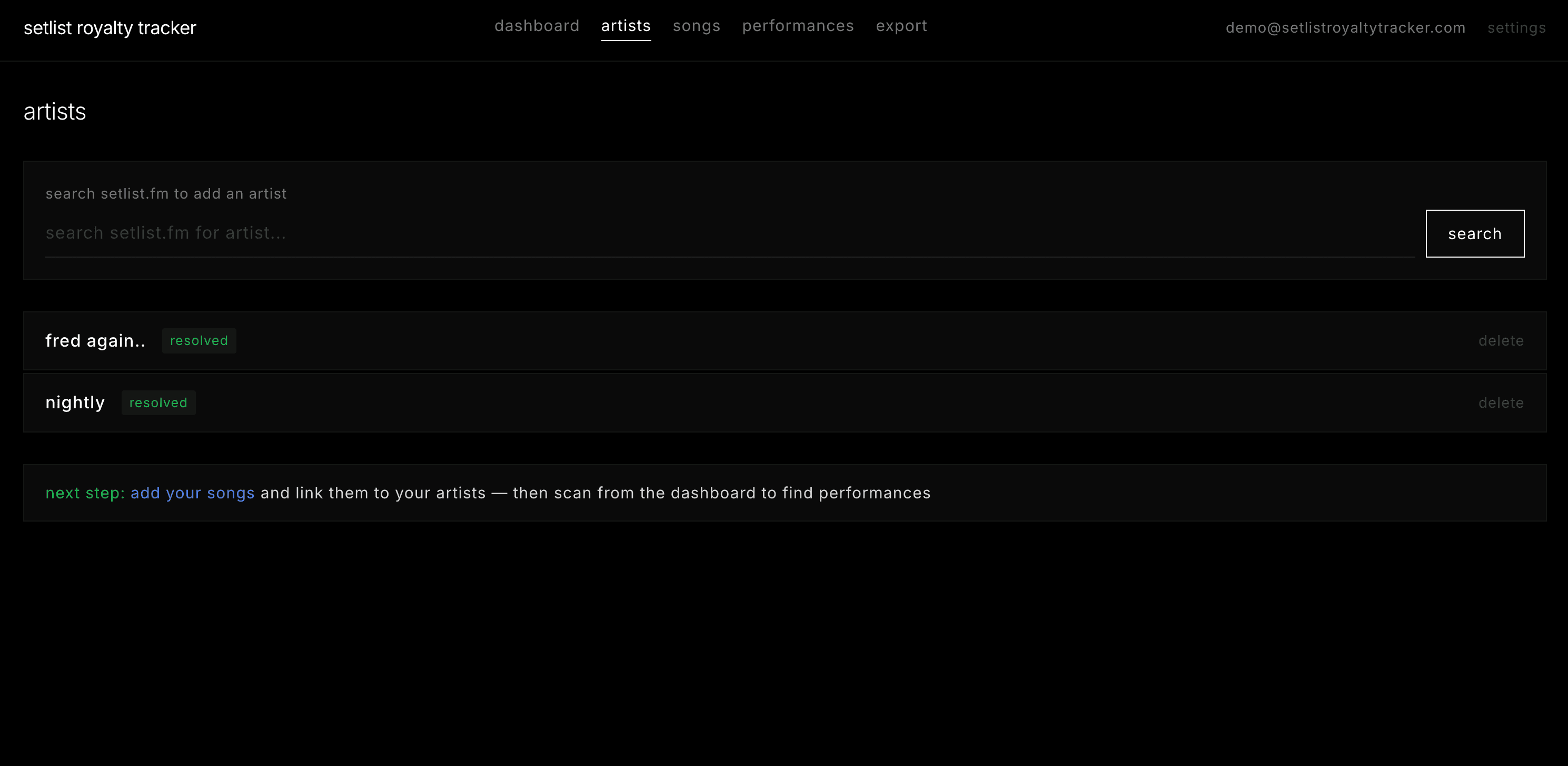This screenshot has height=766, width=1568.
Task: Delete the nightly artist
Action: [x=1501, y=402]
